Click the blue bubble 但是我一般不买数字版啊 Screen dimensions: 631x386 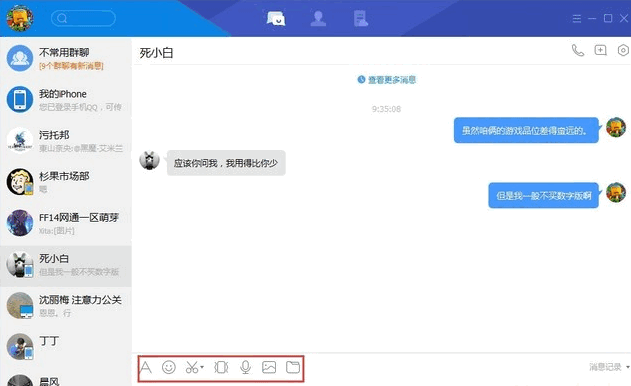[543, 196]
